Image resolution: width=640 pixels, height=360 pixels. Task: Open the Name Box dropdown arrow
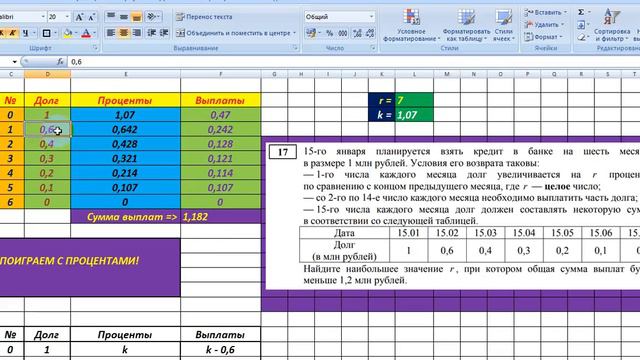coord(15,62)
